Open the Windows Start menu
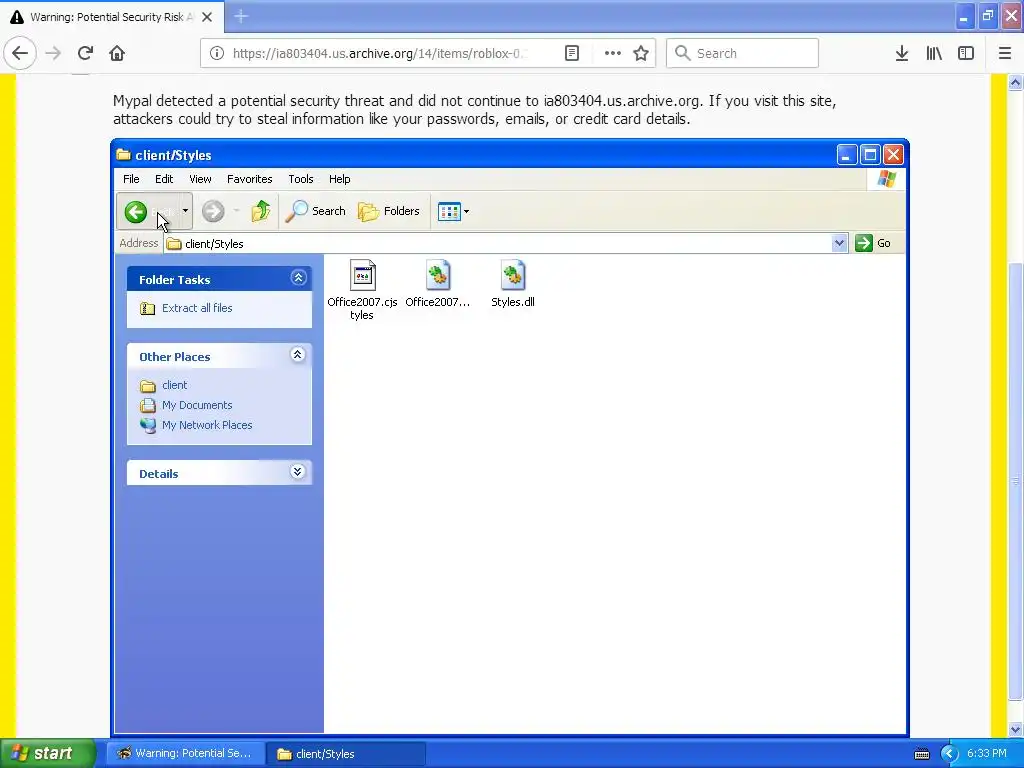 point(47,753)
